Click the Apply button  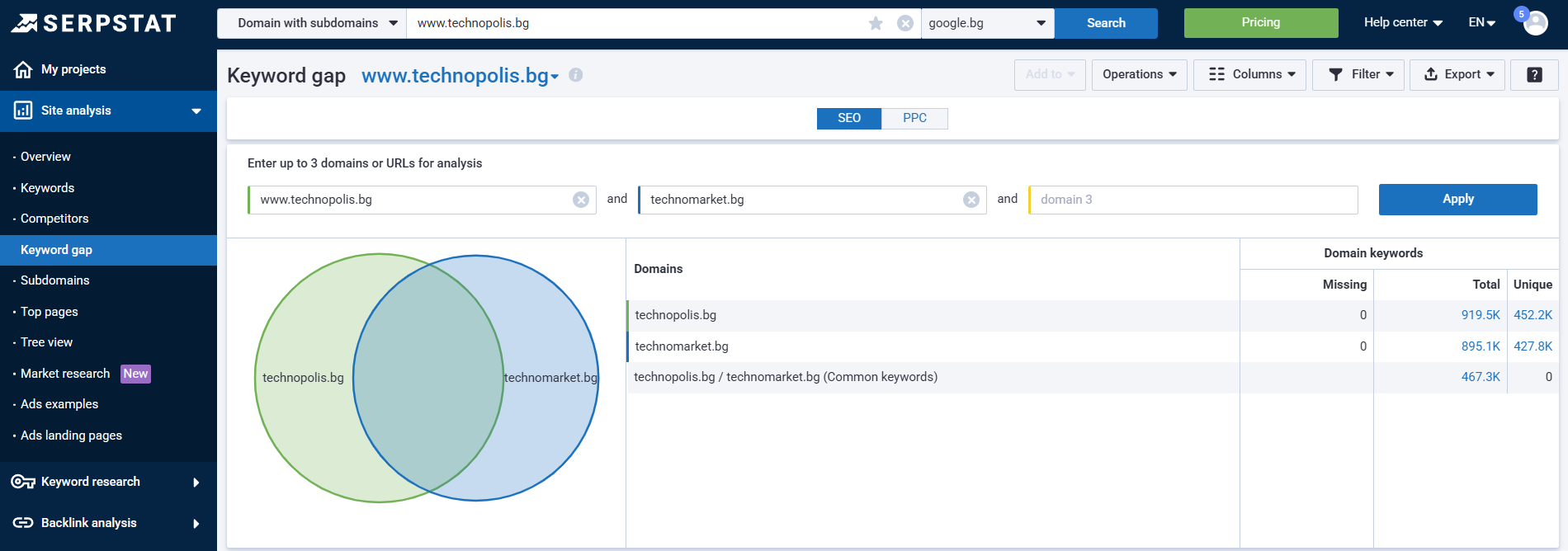(1458, 200)
